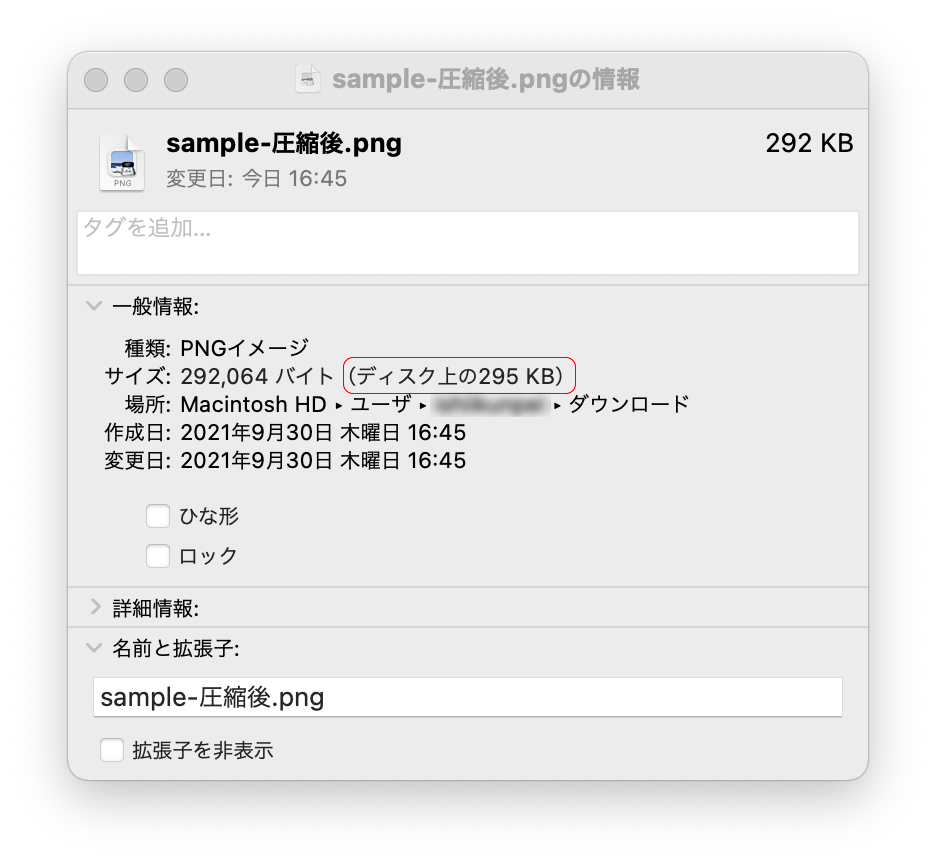Close the info window with left button
The height and width of the screenshot is (864, 936).
(96, 80)
